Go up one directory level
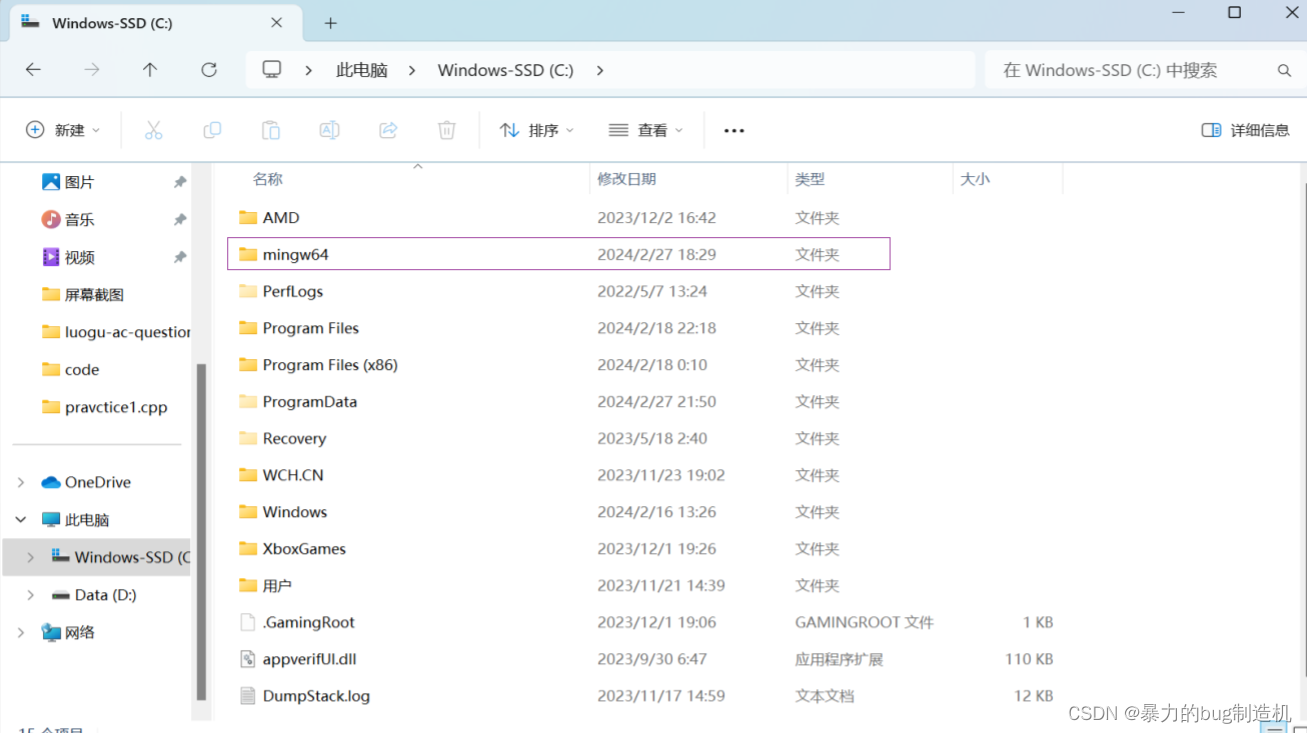Screen dimensions: 1307x733 coord(150,70)
